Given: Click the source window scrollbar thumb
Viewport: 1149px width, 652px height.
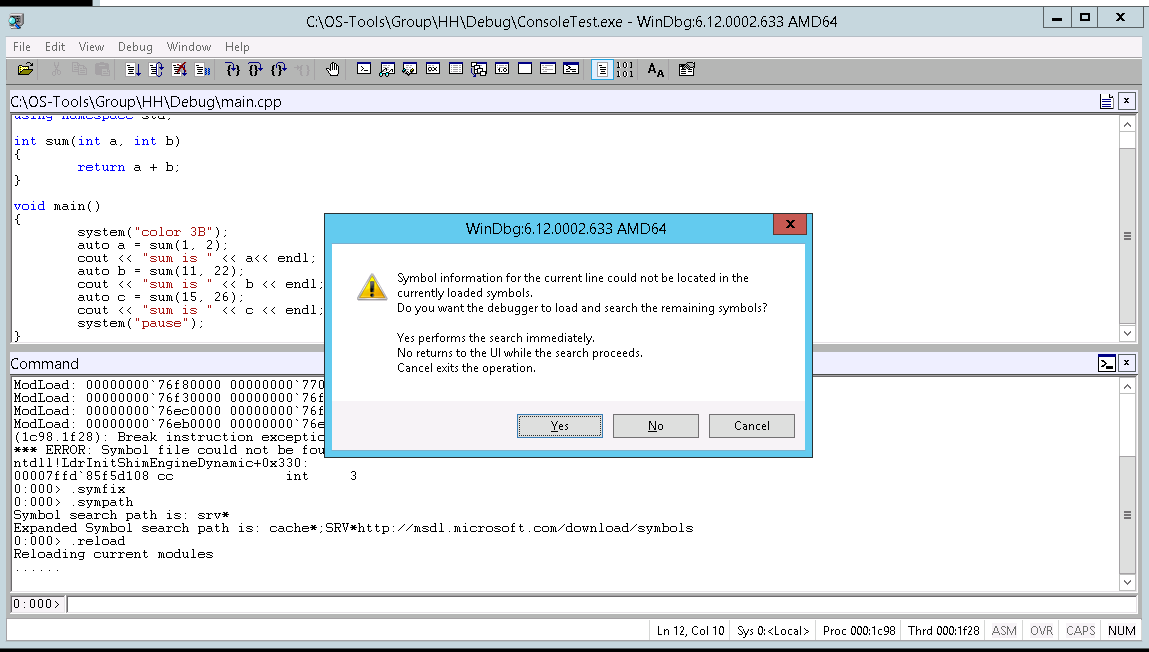Looking at the screenshot, I should [x=1127, y=236].
